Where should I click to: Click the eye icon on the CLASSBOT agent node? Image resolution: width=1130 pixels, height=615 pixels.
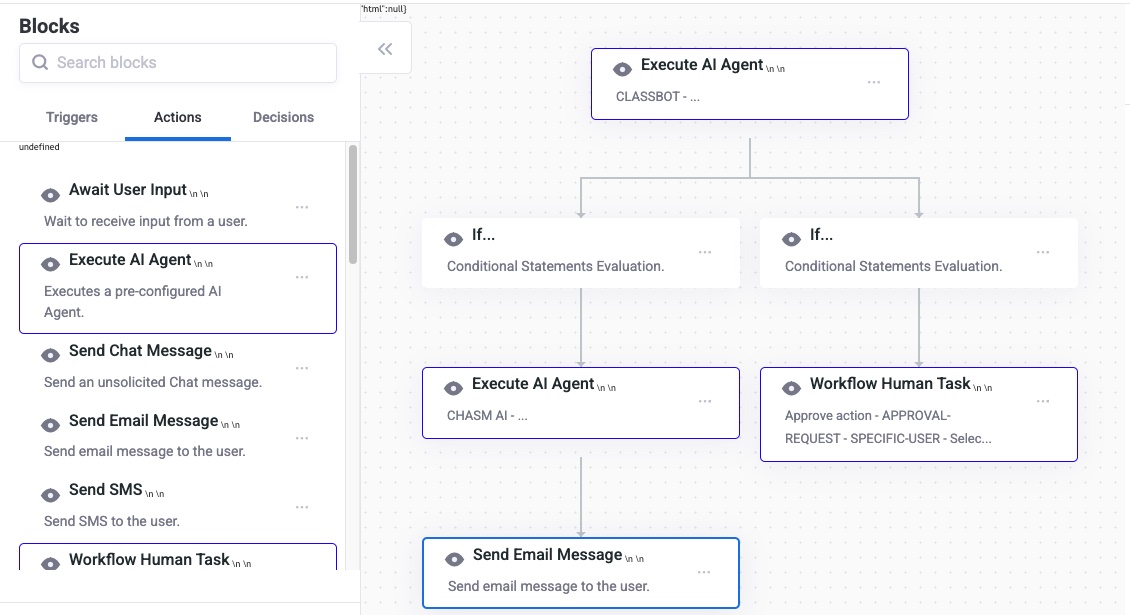click(622, 69)
